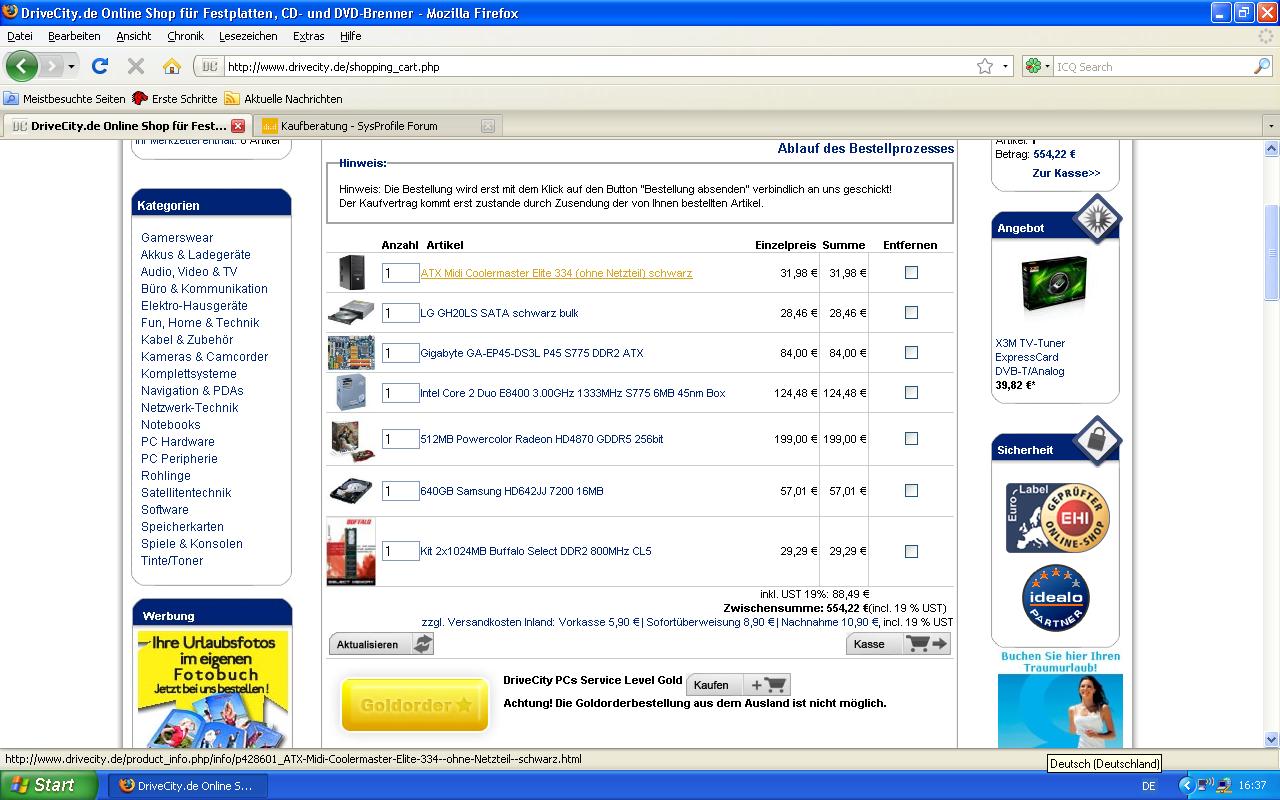Open the Intel Core 2 Duo thumbnail

coord(351,393)
